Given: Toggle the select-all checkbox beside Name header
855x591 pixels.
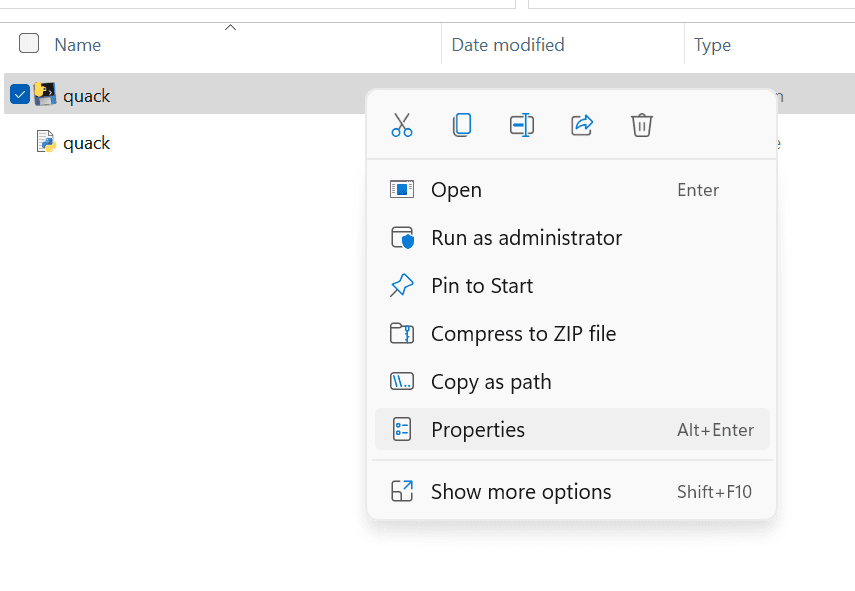Looking at the screenshot, I should click(x=29, y=44).
